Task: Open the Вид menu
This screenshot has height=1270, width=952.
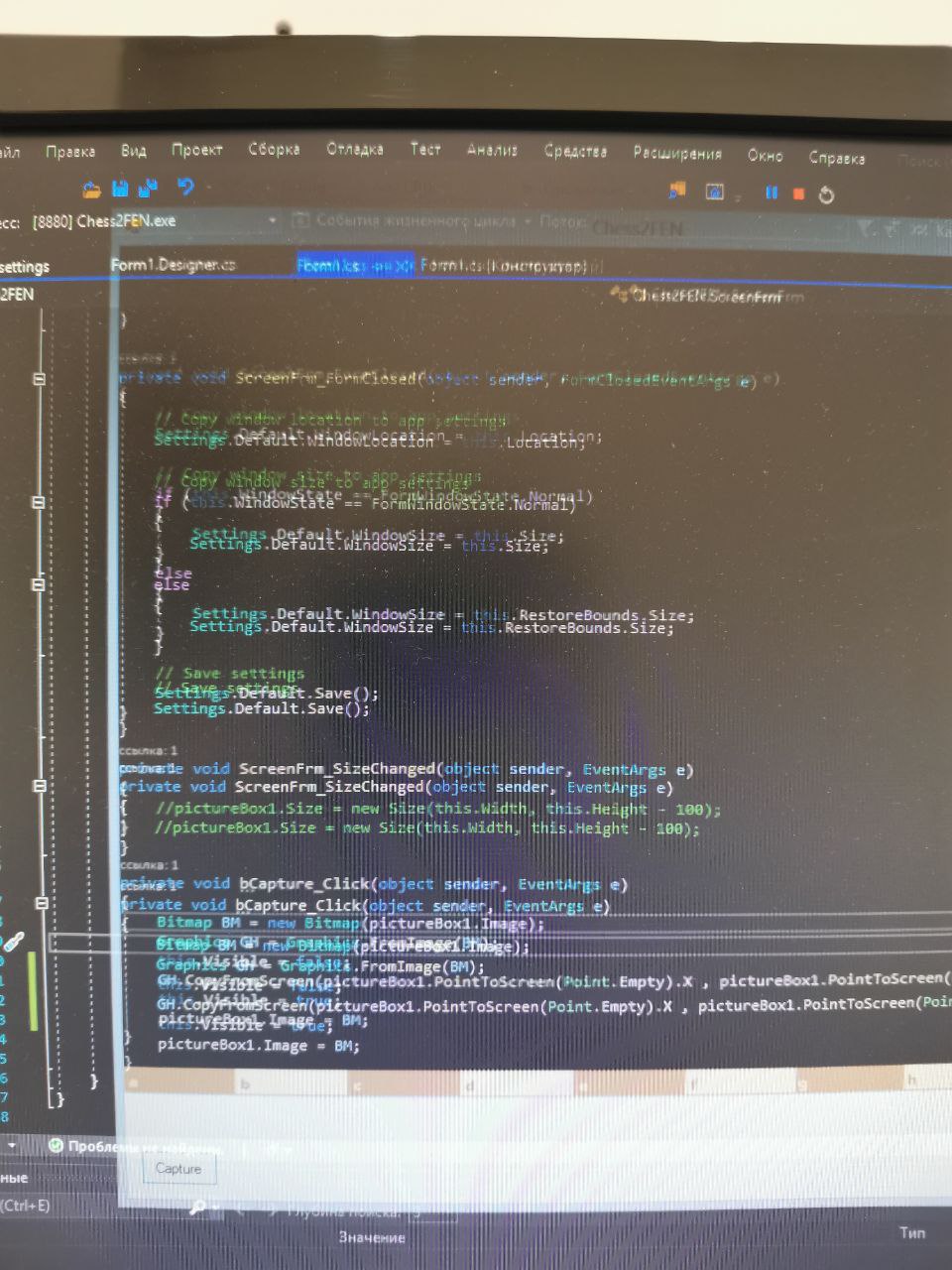Action: click(x=134, y=151)
